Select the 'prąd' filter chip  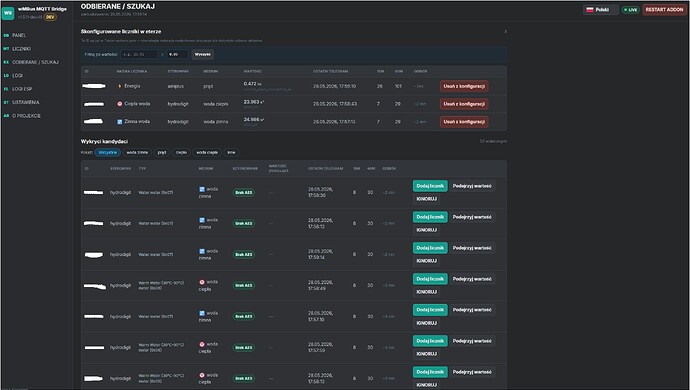pos(162,152)
